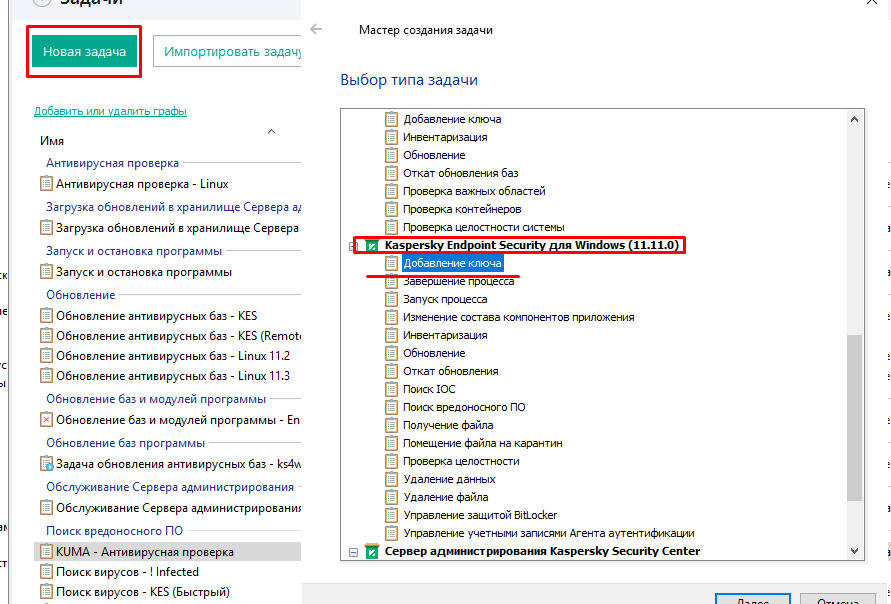Select Откат обновления баз task type
The image size is (891, 604).
coord(460,173)
